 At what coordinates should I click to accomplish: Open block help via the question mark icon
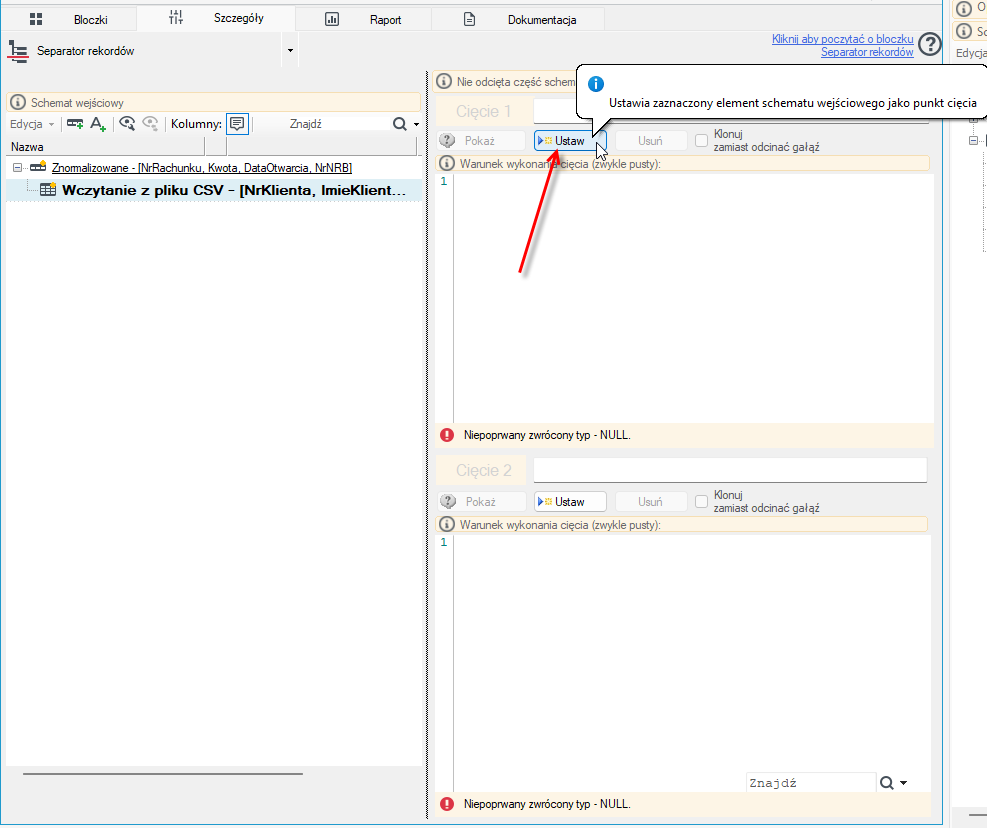930,45
